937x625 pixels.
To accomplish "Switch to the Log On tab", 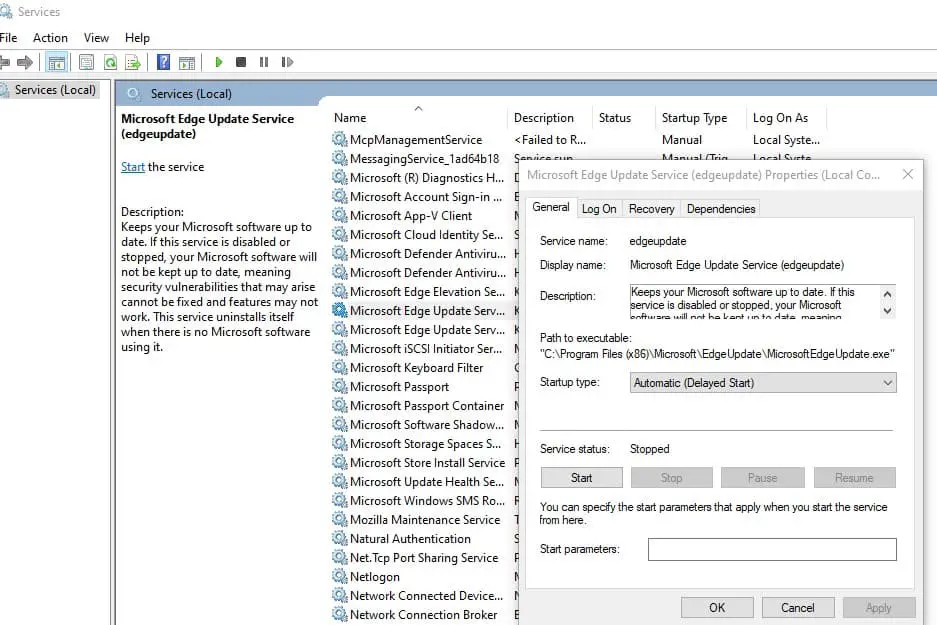I will pos(599,208).
